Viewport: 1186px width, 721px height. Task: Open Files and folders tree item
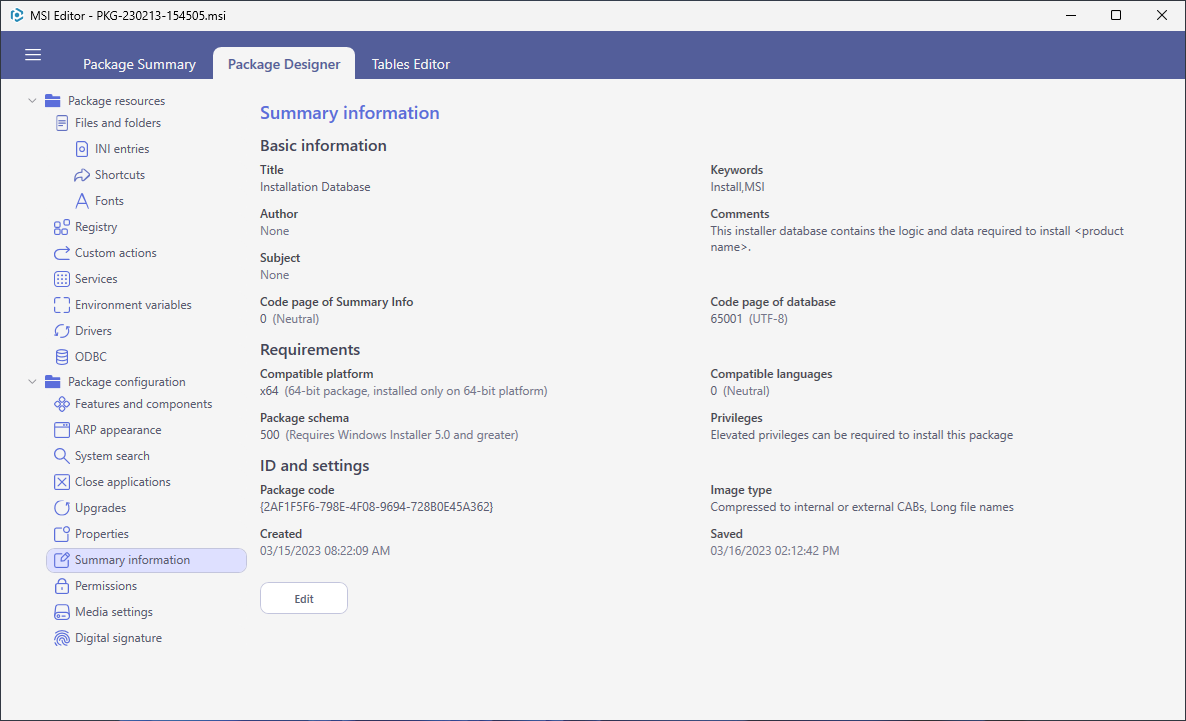(118, 123)
